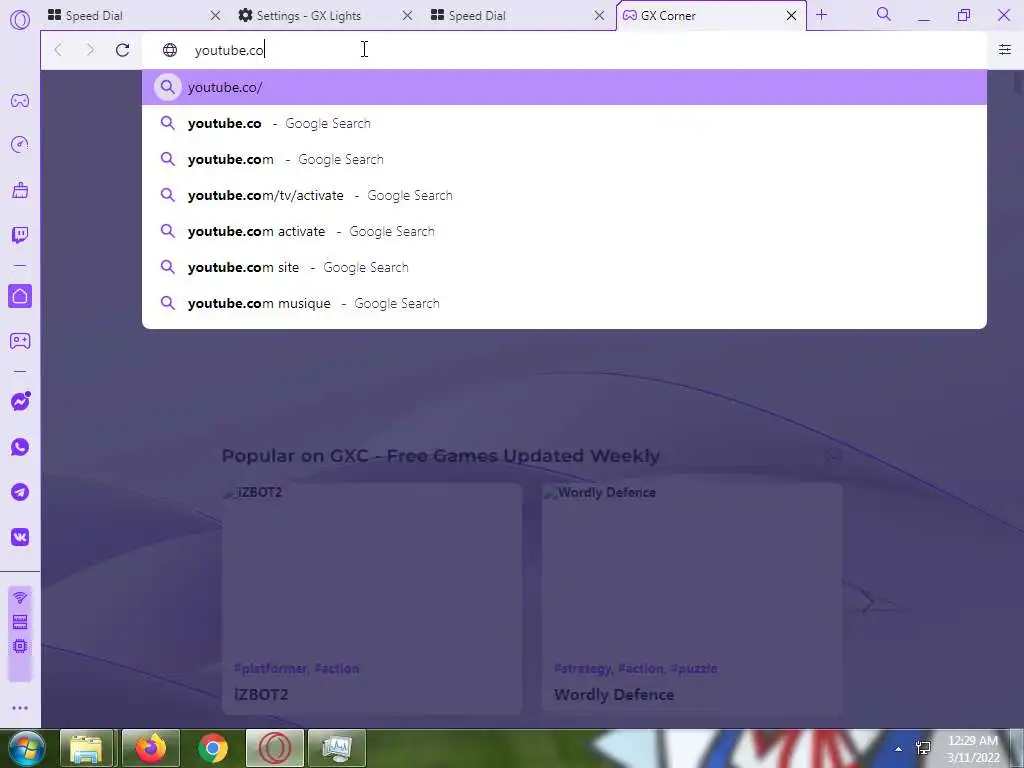Image resolution: width=1024 pixels, height=768 pixels.
Task: Open VK in the sidebar
Action: [20, 537]
